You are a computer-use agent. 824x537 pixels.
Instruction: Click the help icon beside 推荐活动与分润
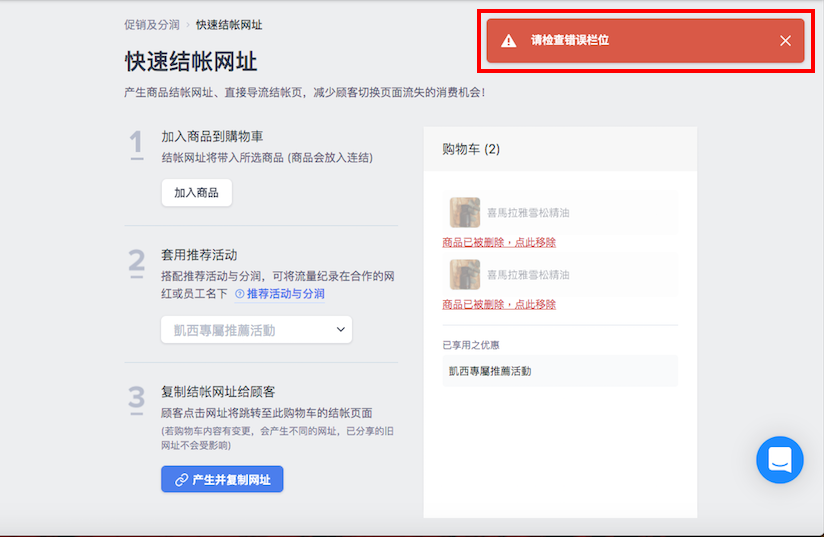pyautogui.click(x=240, y=294)
